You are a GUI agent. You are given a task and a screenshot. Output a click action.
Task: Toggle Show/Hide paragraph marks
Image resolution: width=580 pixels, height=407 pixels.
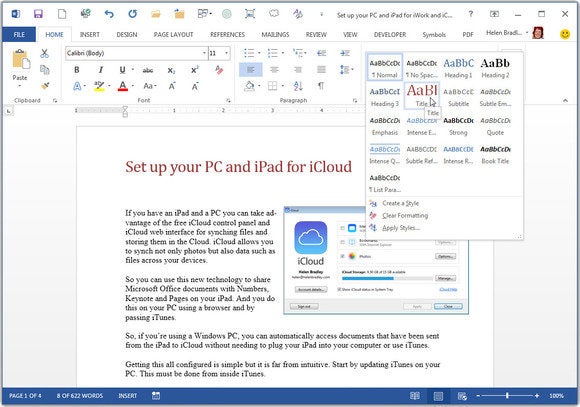coord(321,86)
